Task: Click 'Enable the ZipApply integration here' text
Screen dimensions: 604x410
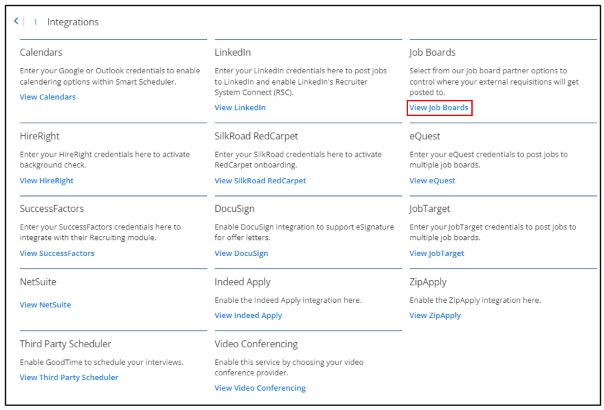Action: (475, 300)
